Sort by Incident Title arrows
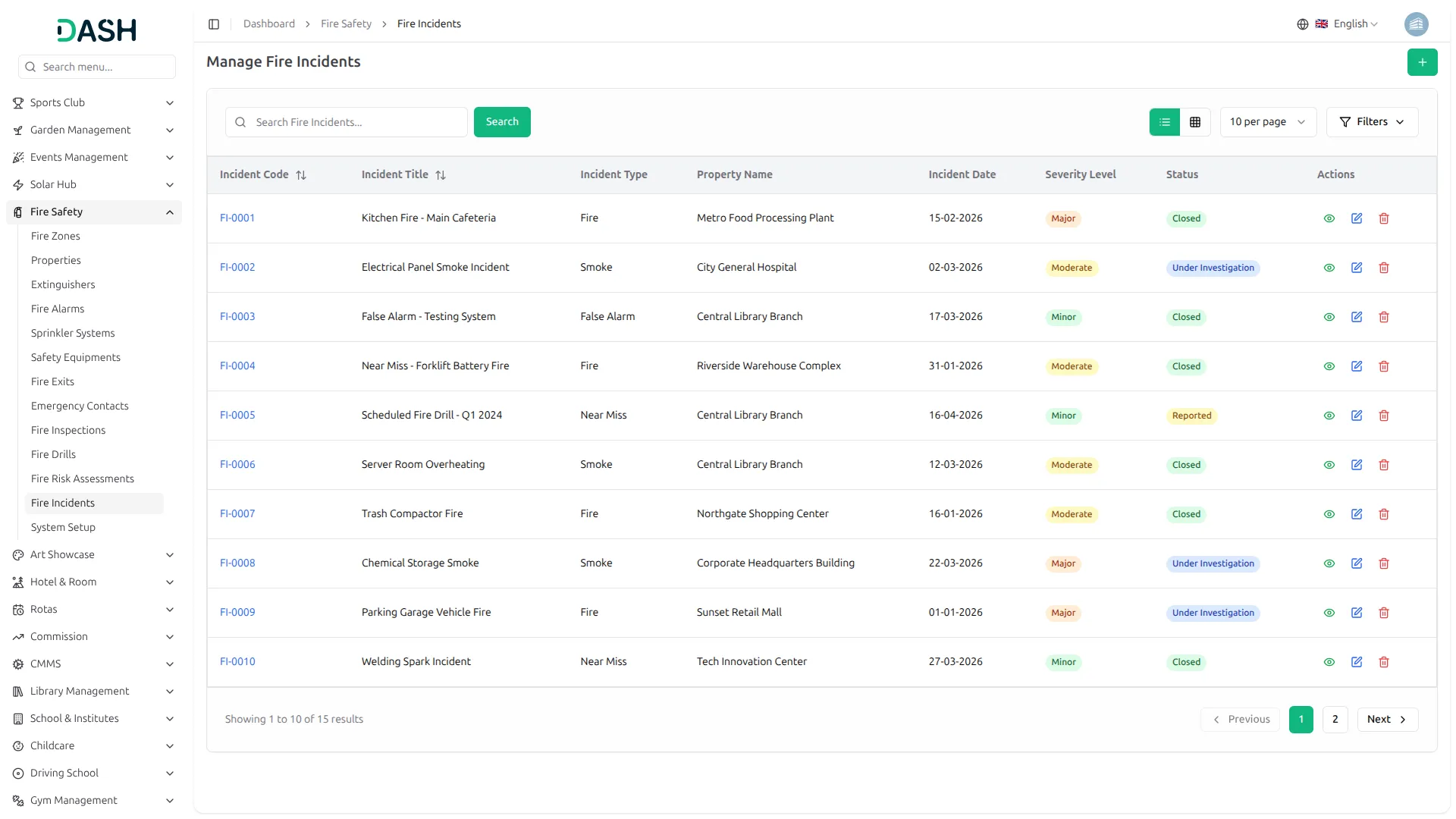The image size is (1456, 819). click(x=441, y=175)
